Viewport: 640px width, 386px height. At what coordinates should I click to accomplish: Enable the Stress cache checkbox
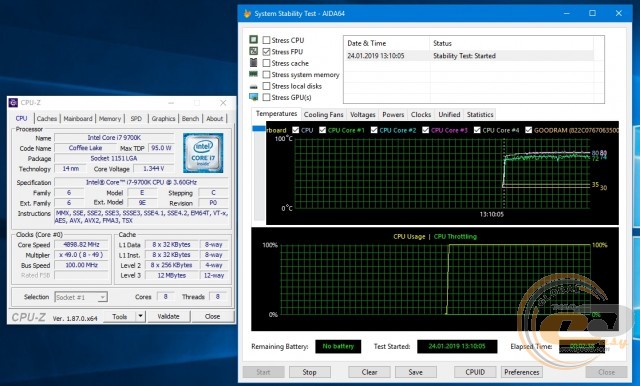tap(267, 63)
